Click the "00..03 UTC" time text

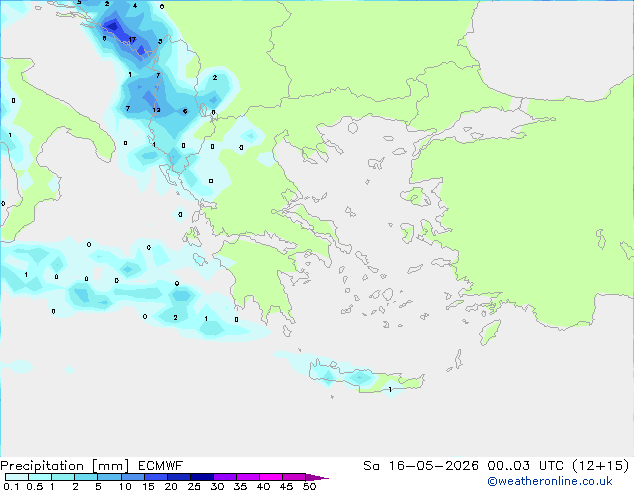point(525,466)
